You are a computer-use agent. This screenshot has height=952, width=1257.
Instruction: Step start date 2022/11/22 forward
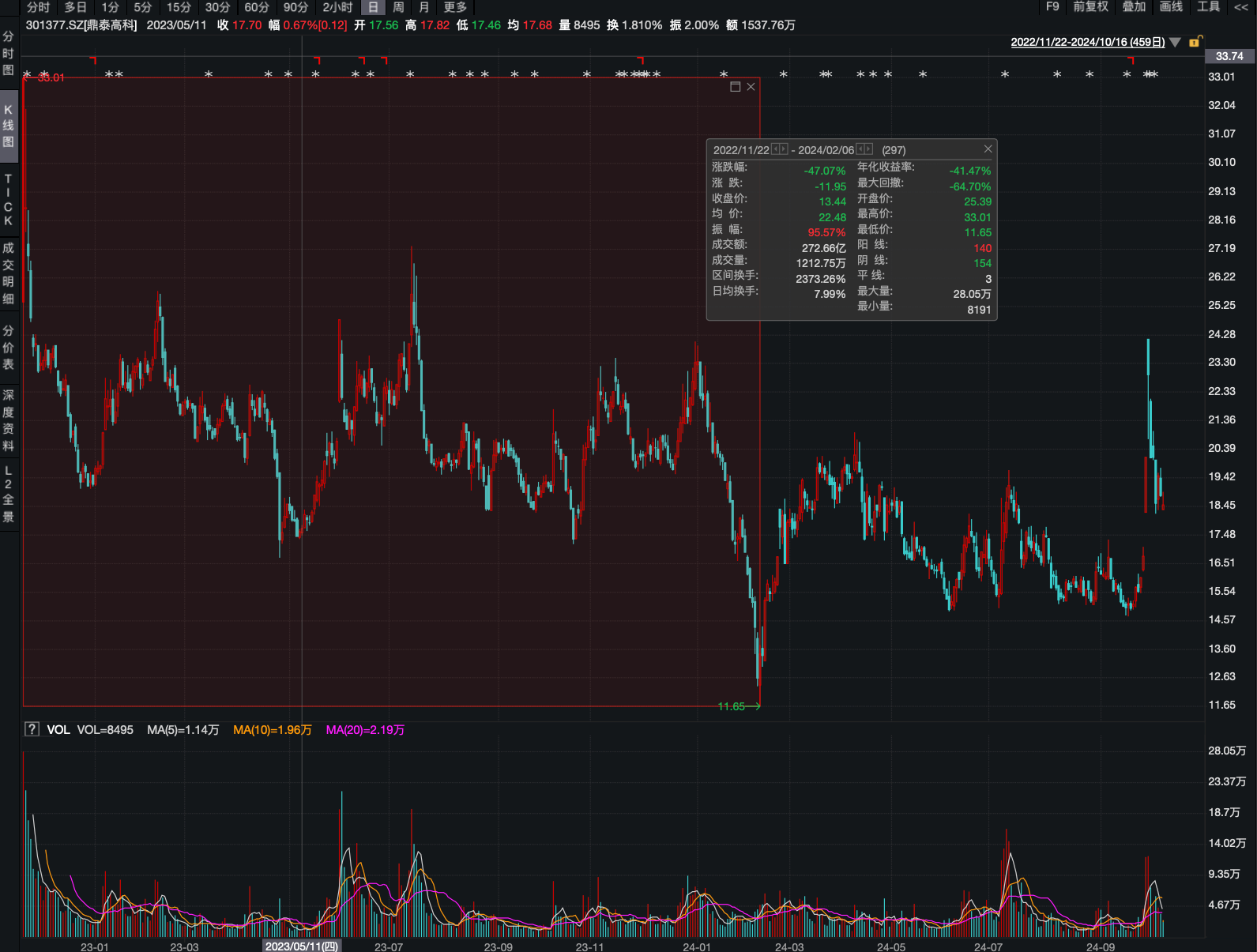pyautogui.click(x=784, y=149)
